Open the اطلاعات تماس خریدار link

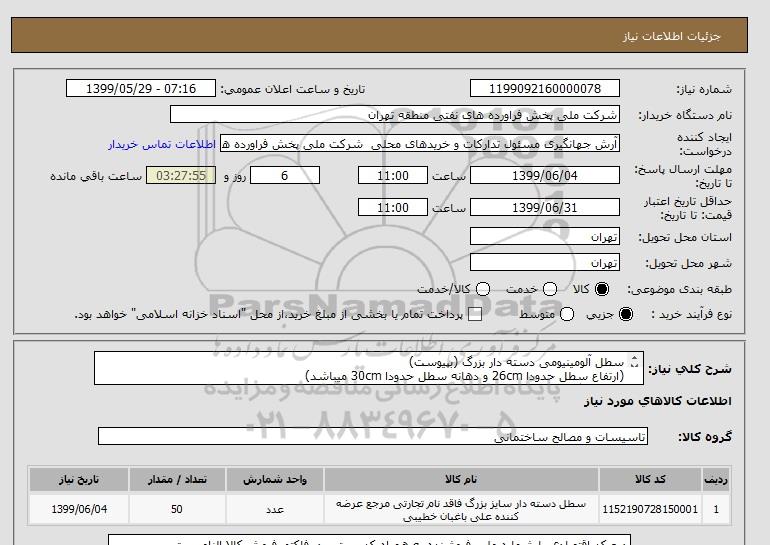click(162, 145)
